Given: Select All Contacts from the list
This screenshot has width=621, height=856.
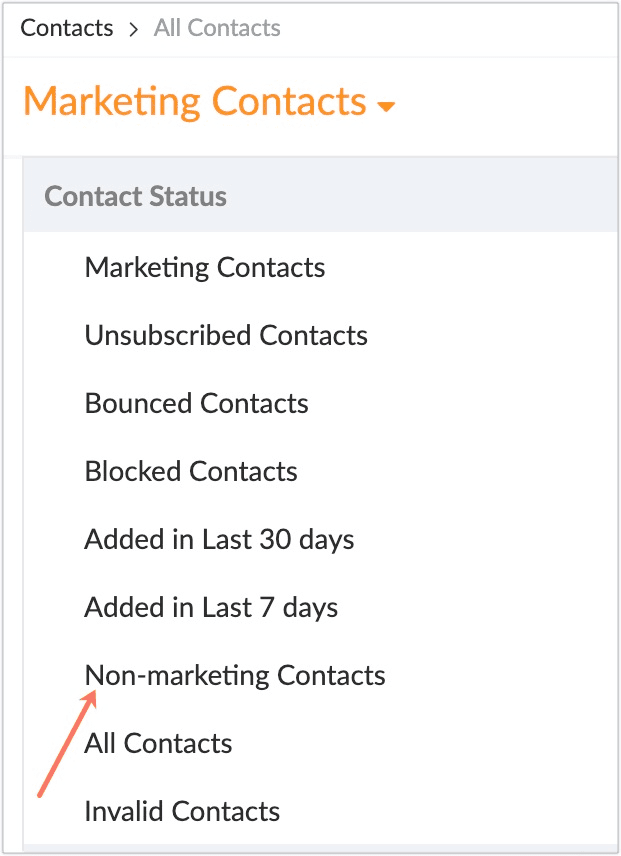Looking at the screenshot, I should (x=158, y=743).
